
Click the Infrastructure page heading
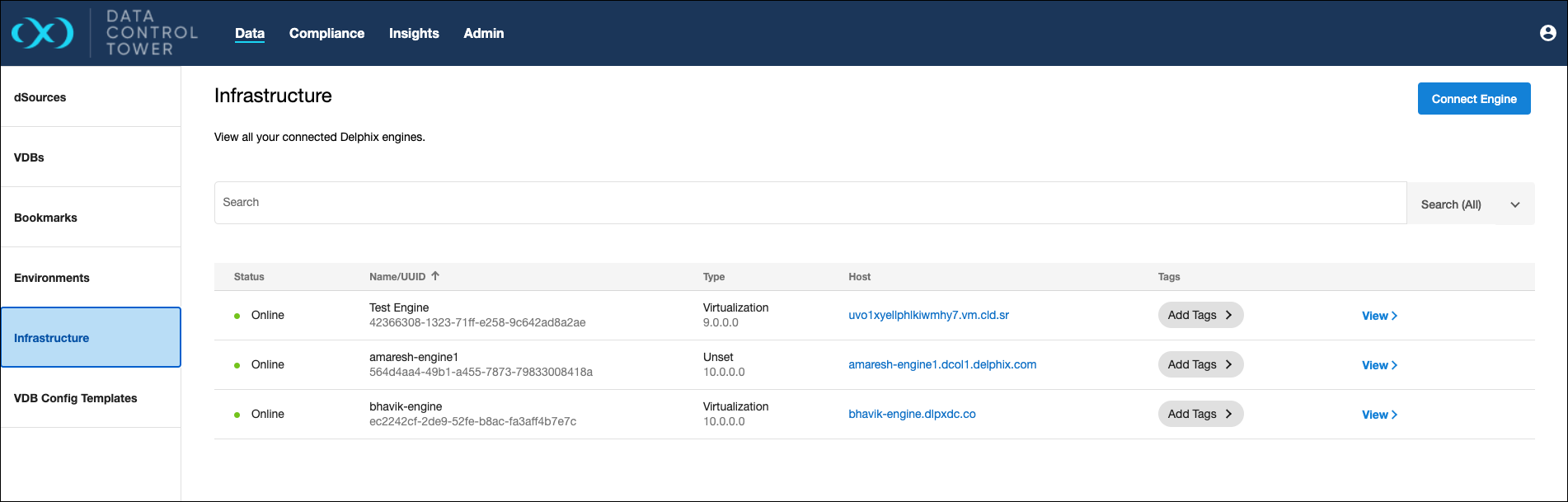tap(273, 96)
